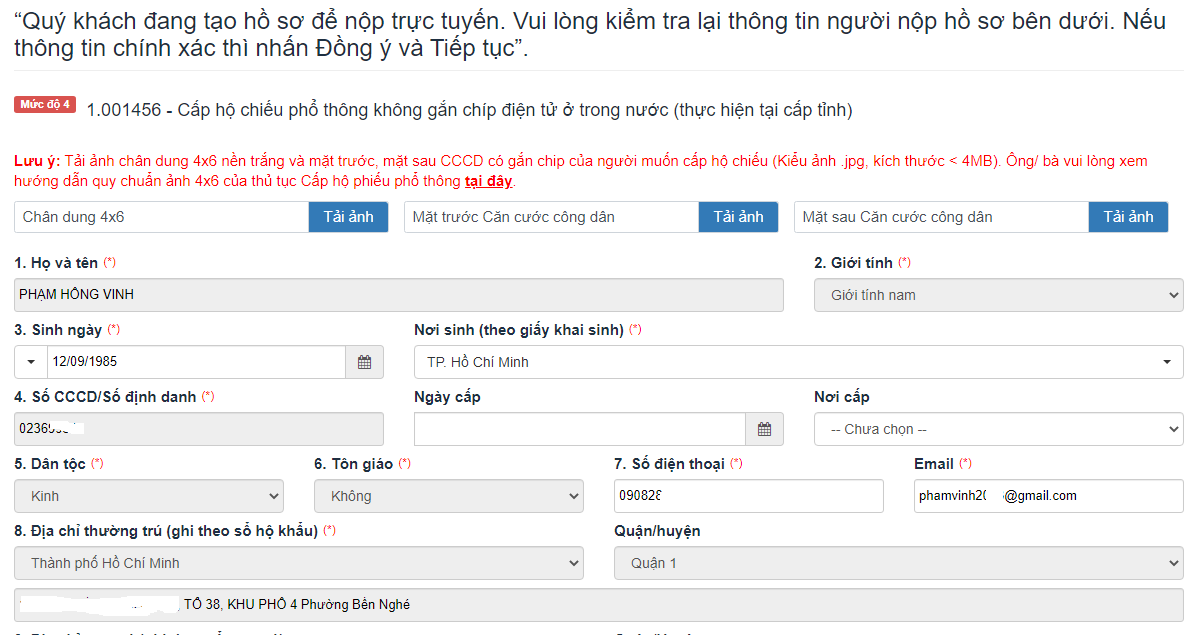The height and width of the screenshot is (635, 1195).
Task: Click Tải ảnh for Mặt sau Căn cước
Action: click(1128, 216)
